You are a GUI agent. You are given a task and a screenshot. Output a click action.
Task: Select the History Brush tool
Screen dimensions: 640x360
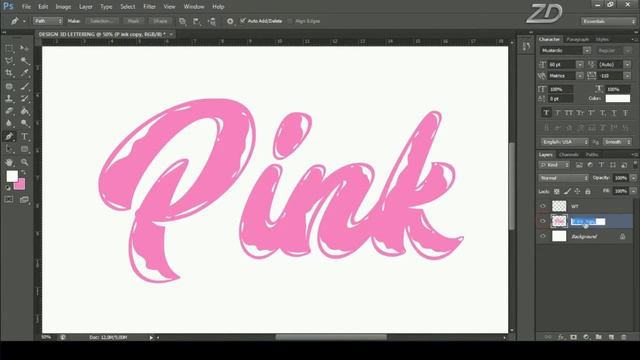(x=24, y=98)
